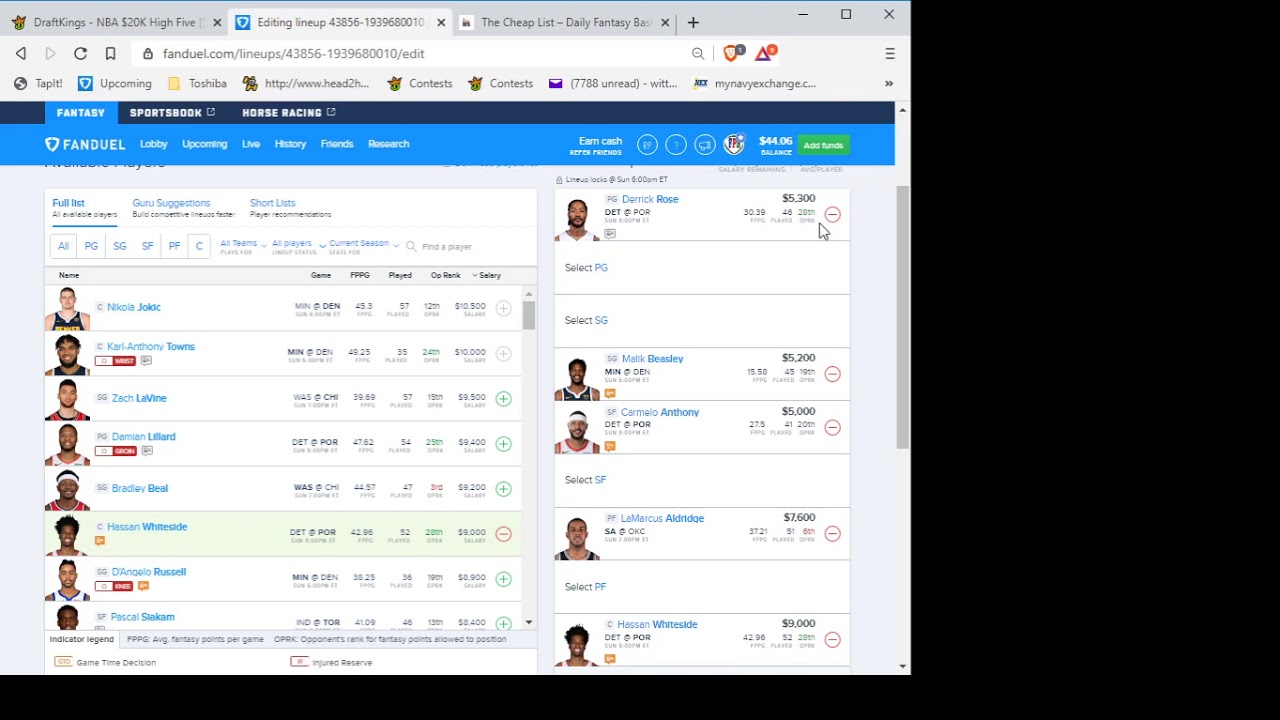Filter players by PF position
Screen dimensions: 1280x720
tap(174, 246)
